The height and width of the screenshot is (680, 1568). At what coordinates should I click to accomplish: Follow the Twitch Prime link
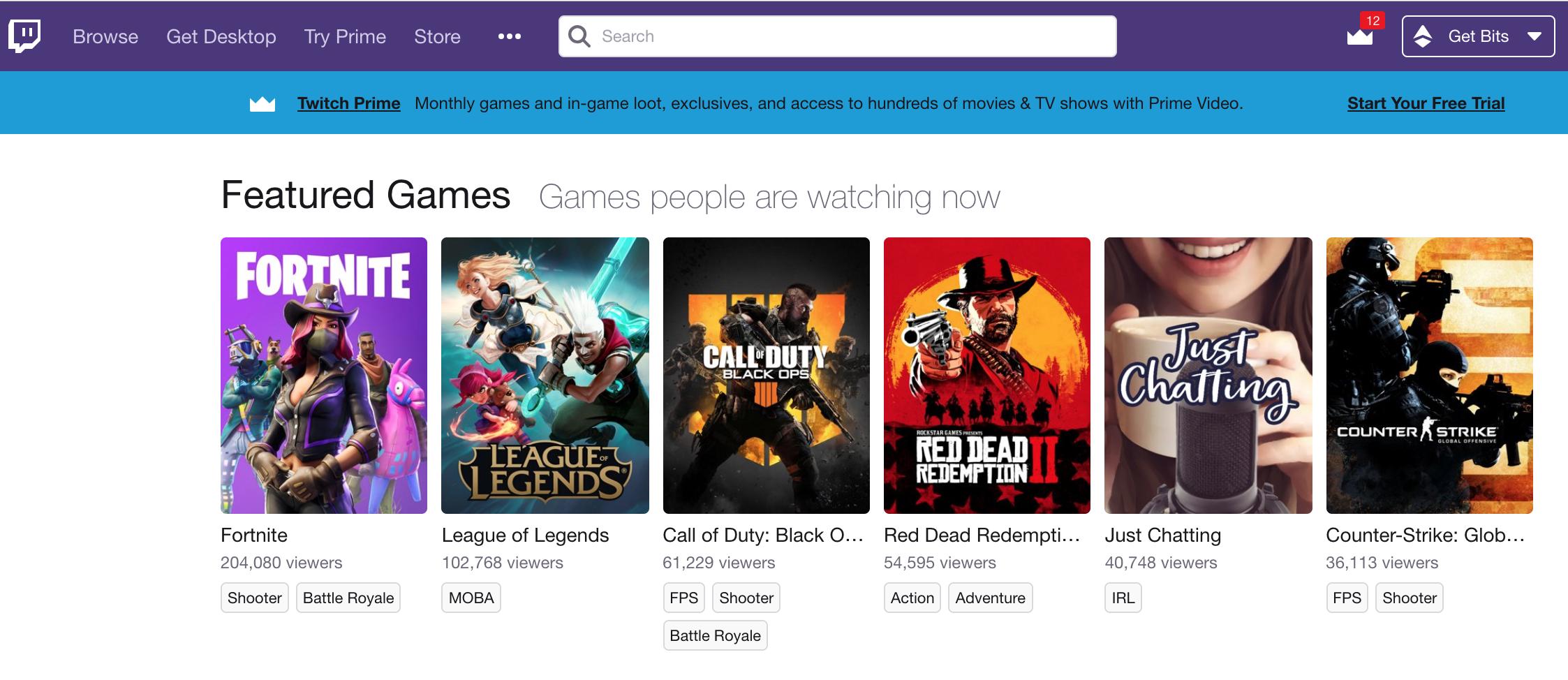(348, 103)
